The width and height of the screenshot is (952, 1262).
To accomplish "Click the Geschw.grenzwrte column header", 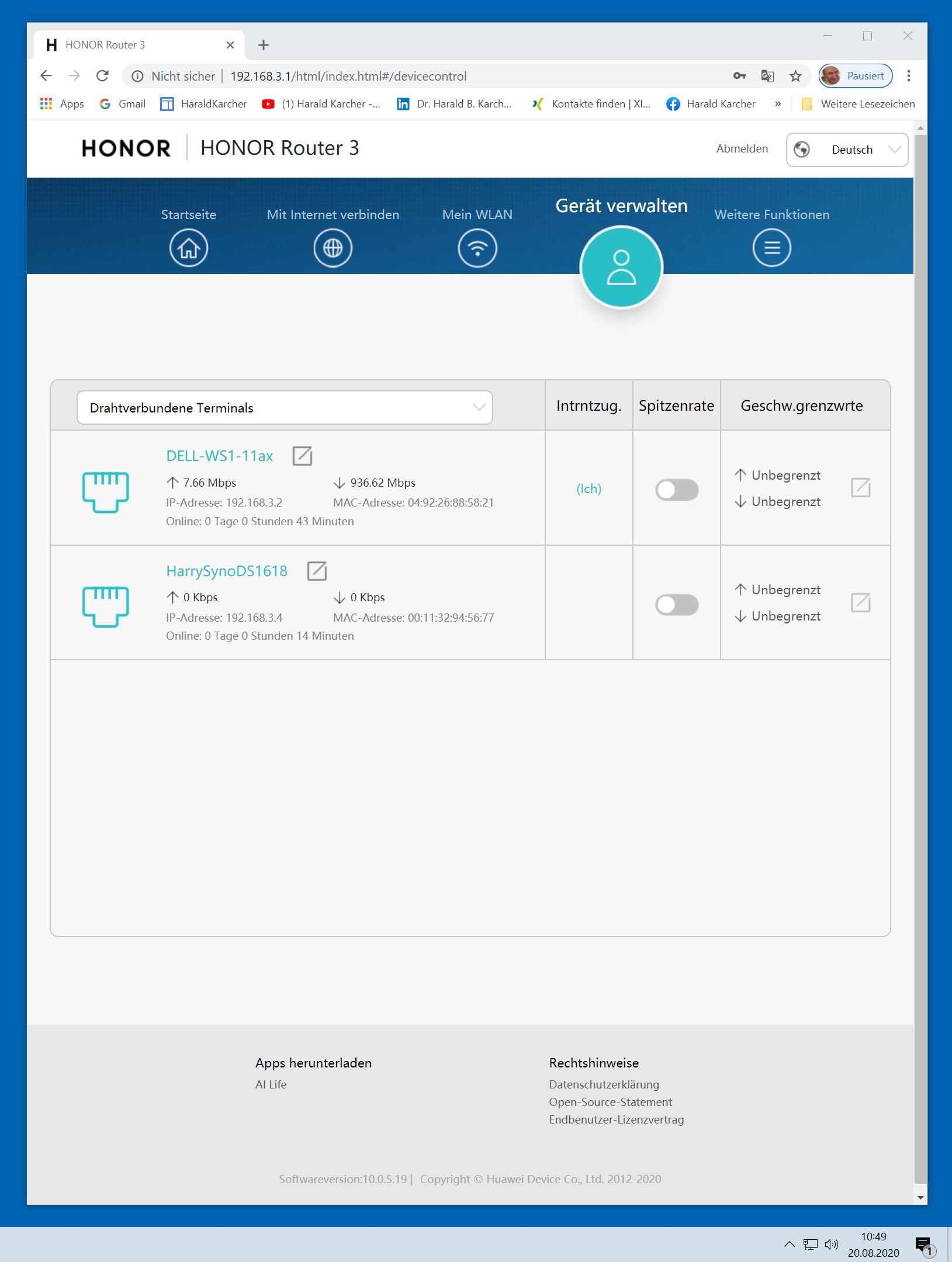I will (802, 406).
